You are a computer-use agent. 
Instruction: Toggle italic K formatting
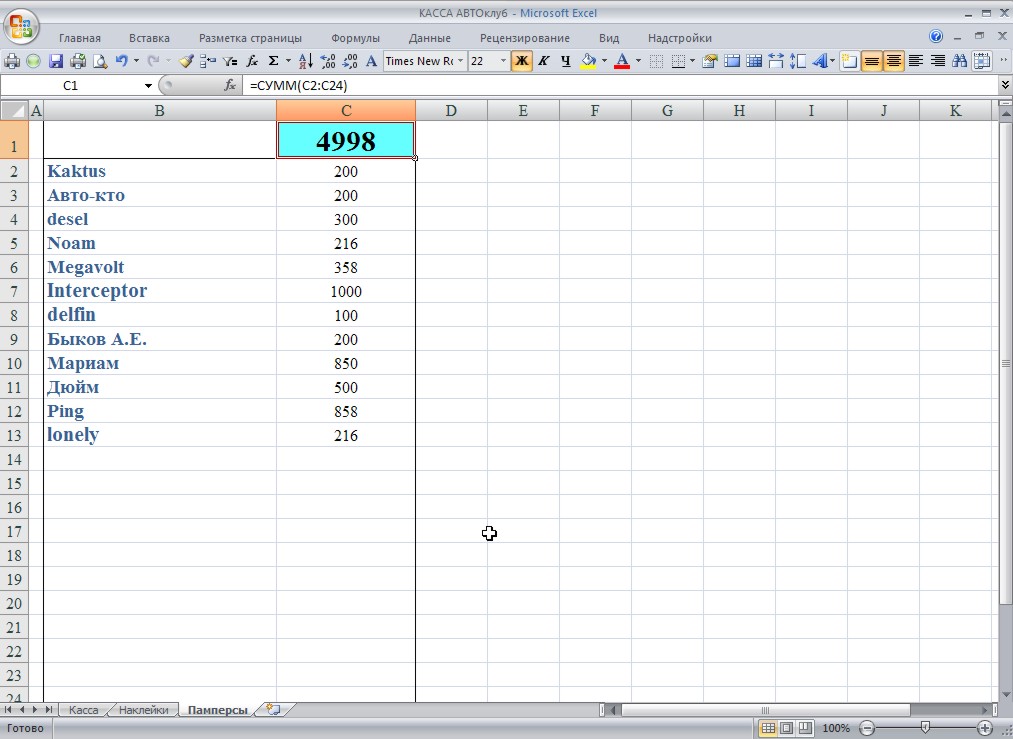point(543,61)
